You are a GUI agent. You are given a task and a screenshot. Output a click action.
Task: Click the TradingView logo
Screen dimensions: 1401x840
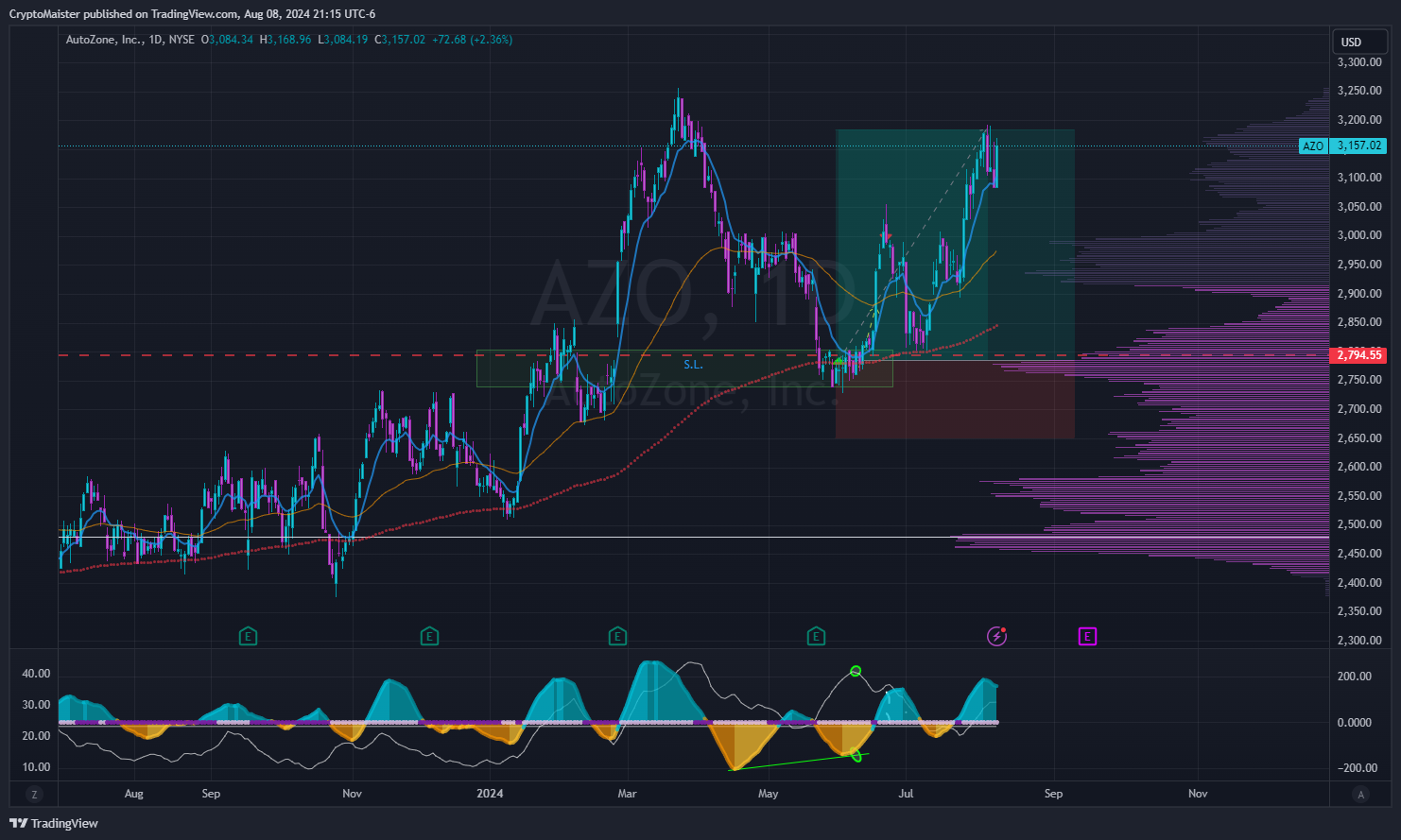click(x=54, y=823)
